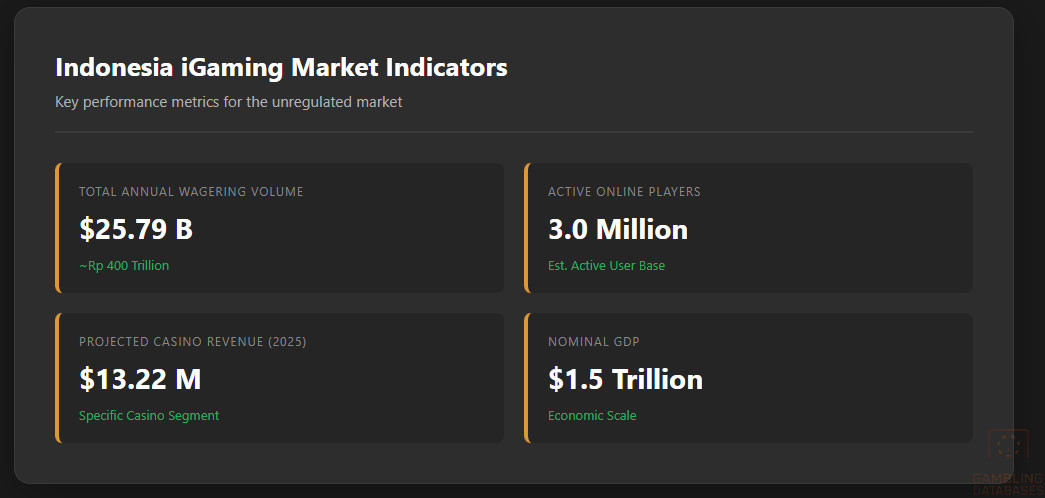This screenshot has height=498, width=1045.
Task: Select the $13.22 M value
Action: [140, 379]
